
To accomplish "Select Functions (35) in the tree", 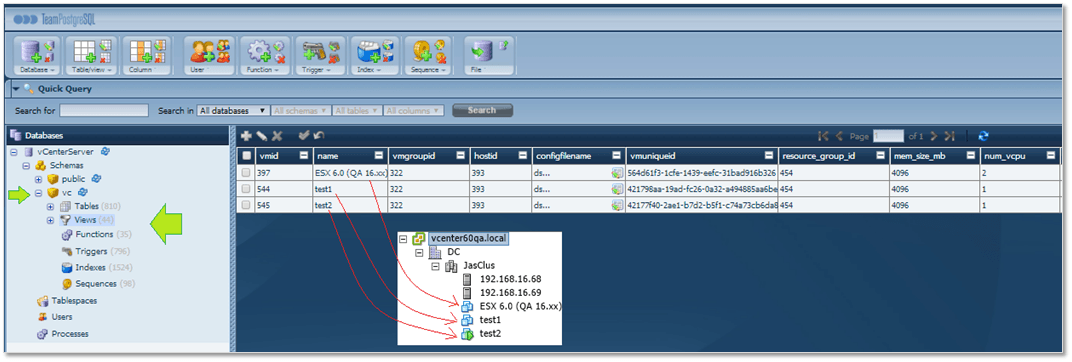I will (103, 234).
